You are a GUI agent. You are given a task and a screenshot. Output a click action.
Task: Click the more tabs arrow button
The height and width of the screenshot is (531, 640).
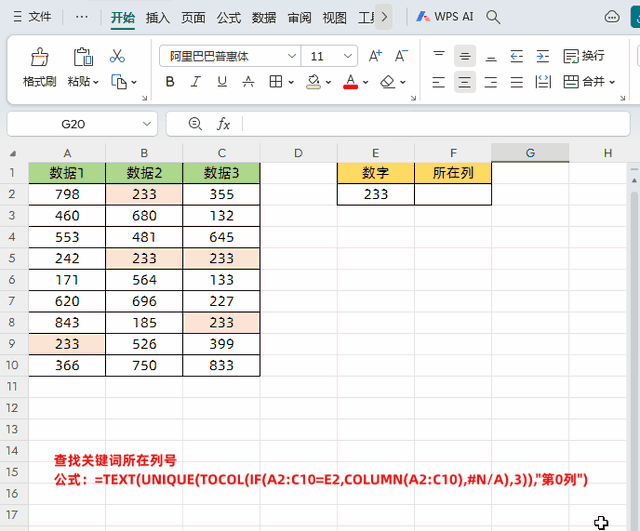coord(384,17)
